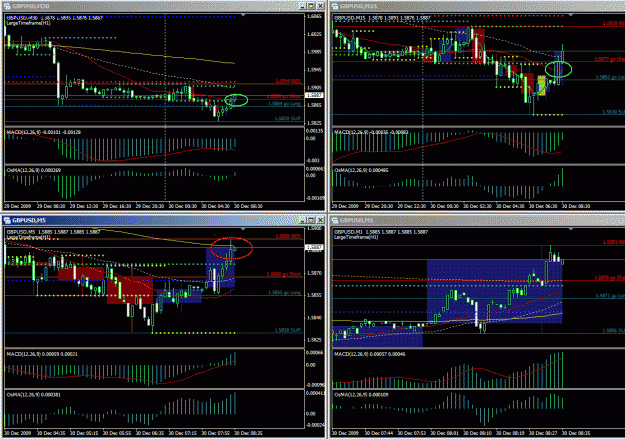This screenshot has height=439, width=625.
Task: Click current price tag on M5 price scale
Action: (314, 248)
